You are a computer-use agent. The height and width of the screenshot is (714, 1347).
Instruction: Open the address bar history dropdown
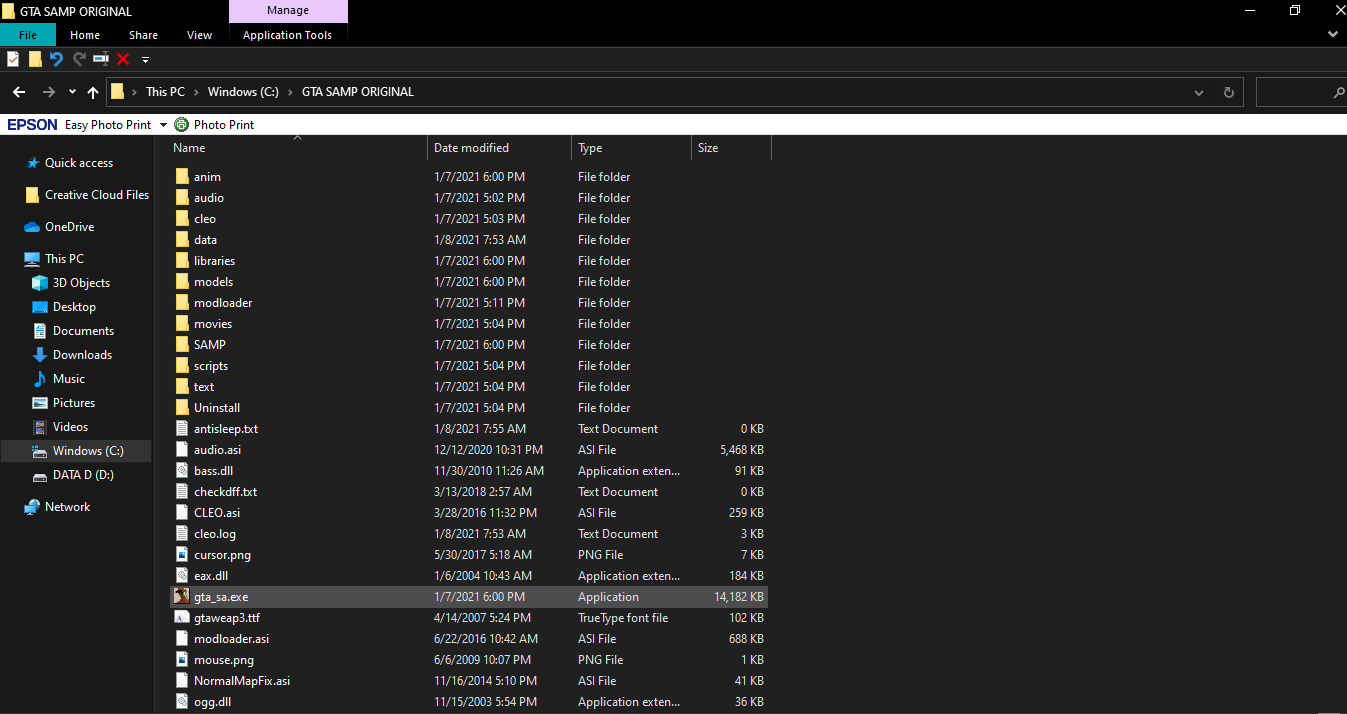pos(1199,92)
